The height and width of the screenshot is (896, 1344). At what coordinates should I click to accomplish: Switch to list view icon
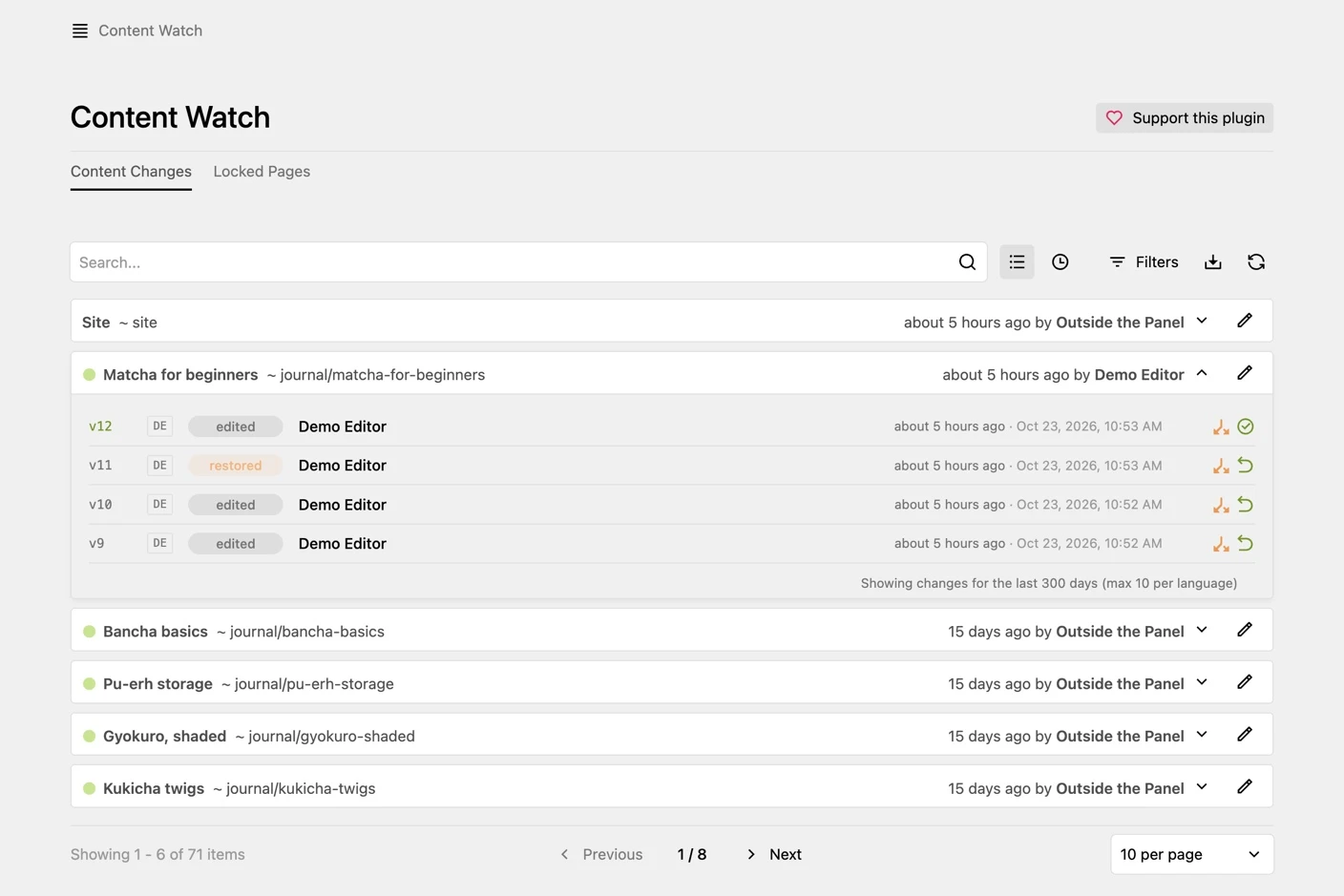tap(1017, 261)
